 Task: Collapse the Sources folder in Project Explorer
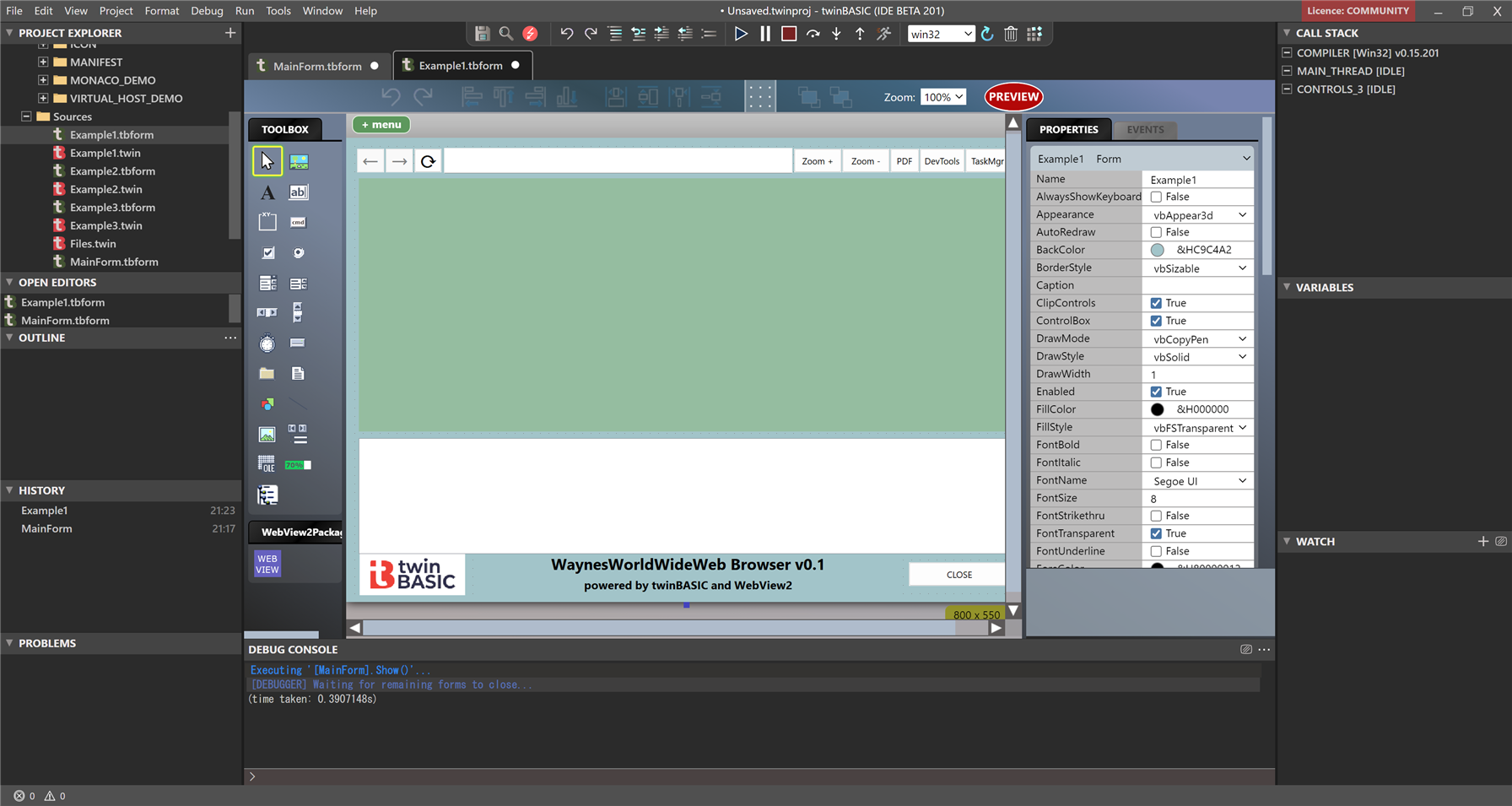click(x=25, y=116)
